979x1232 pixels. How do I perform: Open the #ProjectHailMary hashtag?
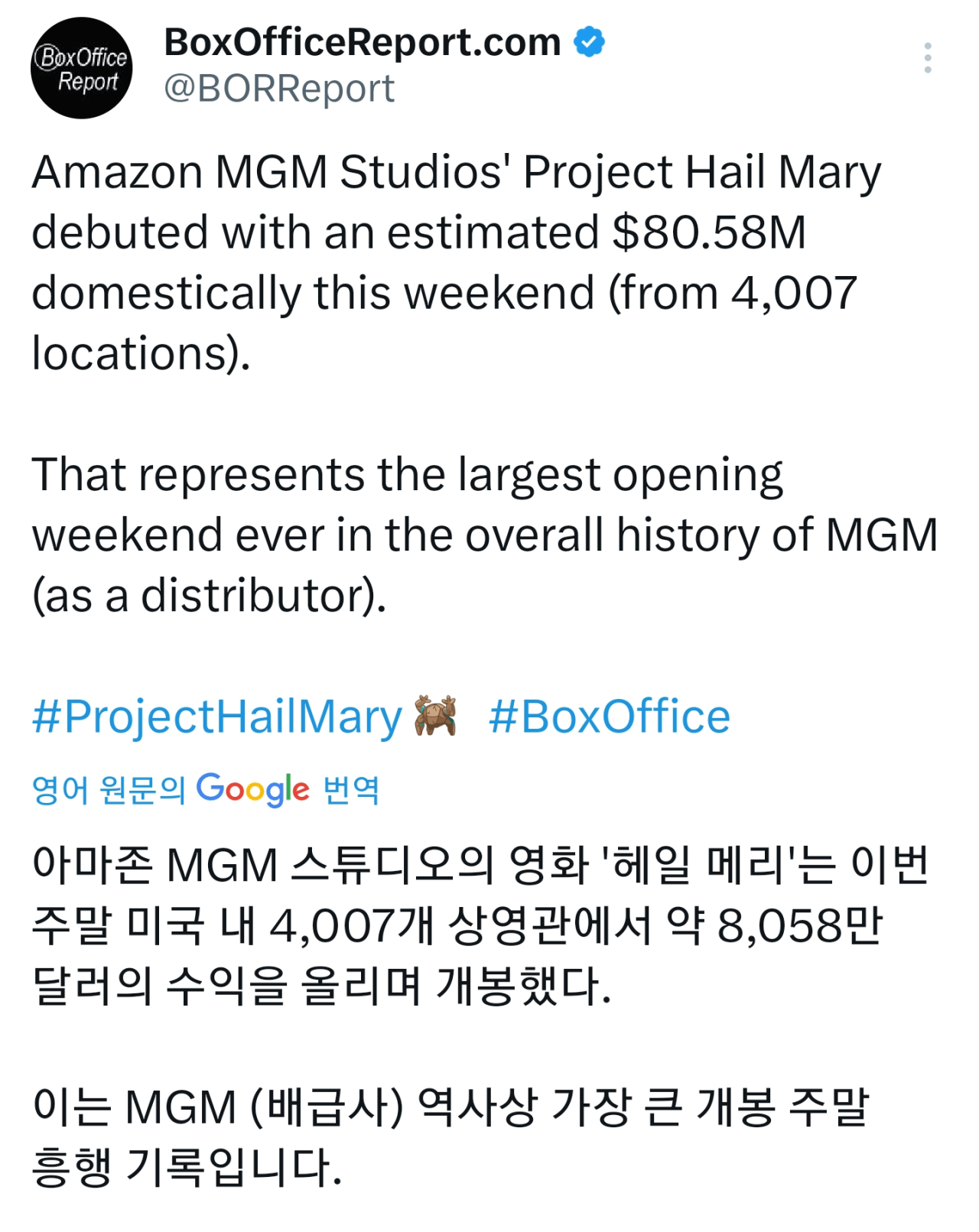217,717
